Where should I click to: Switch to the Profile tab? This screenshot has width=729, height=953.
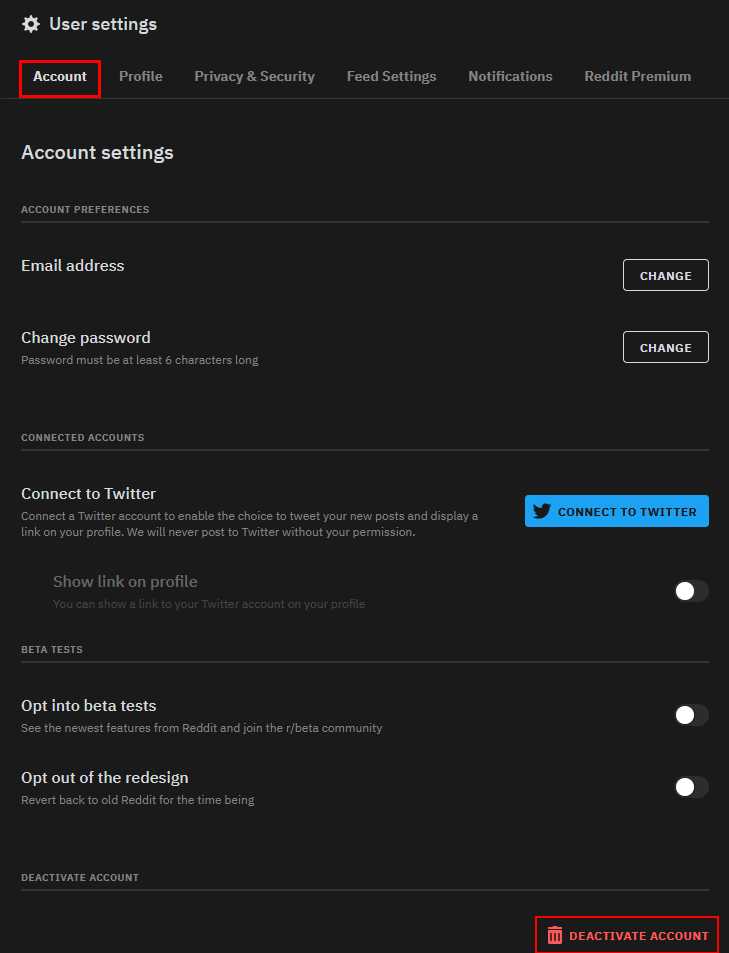(x=140, y=77)
